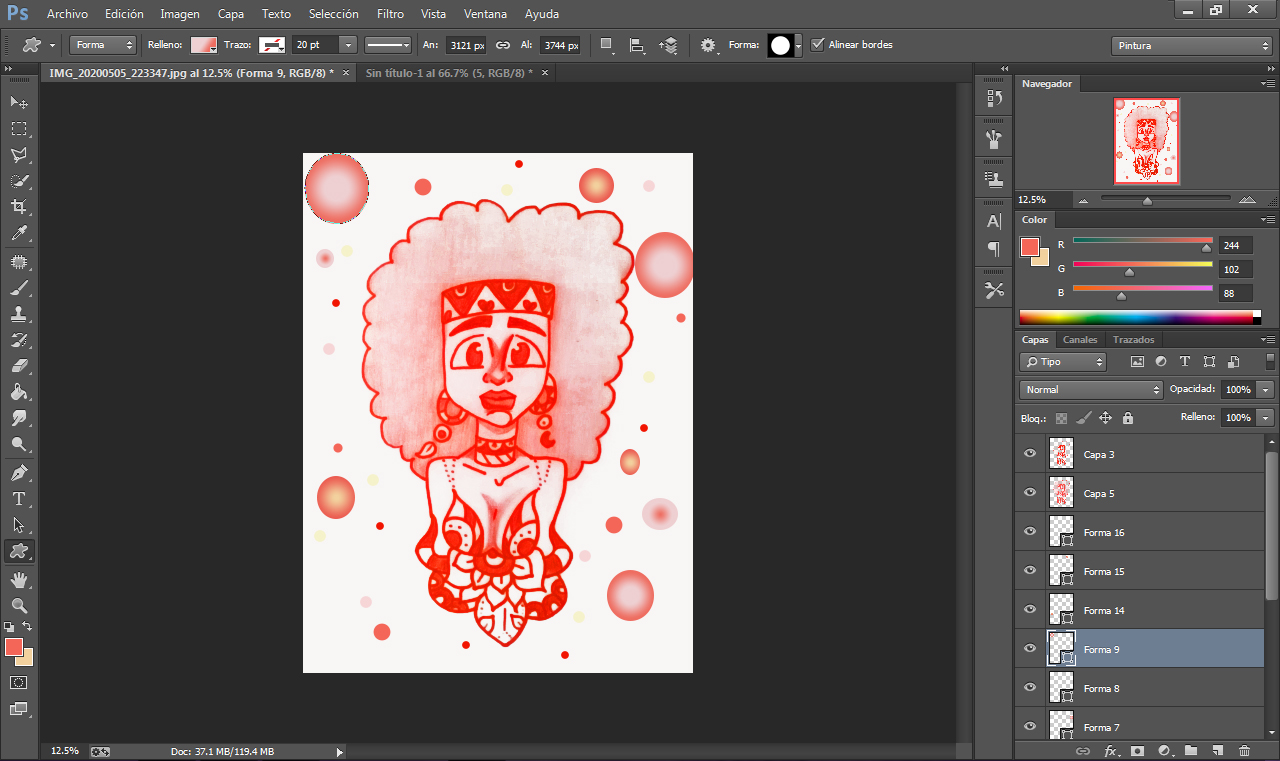Click the R value field 244
This screenshot has height=761, width=1280.
click(x=1235, y=245)
